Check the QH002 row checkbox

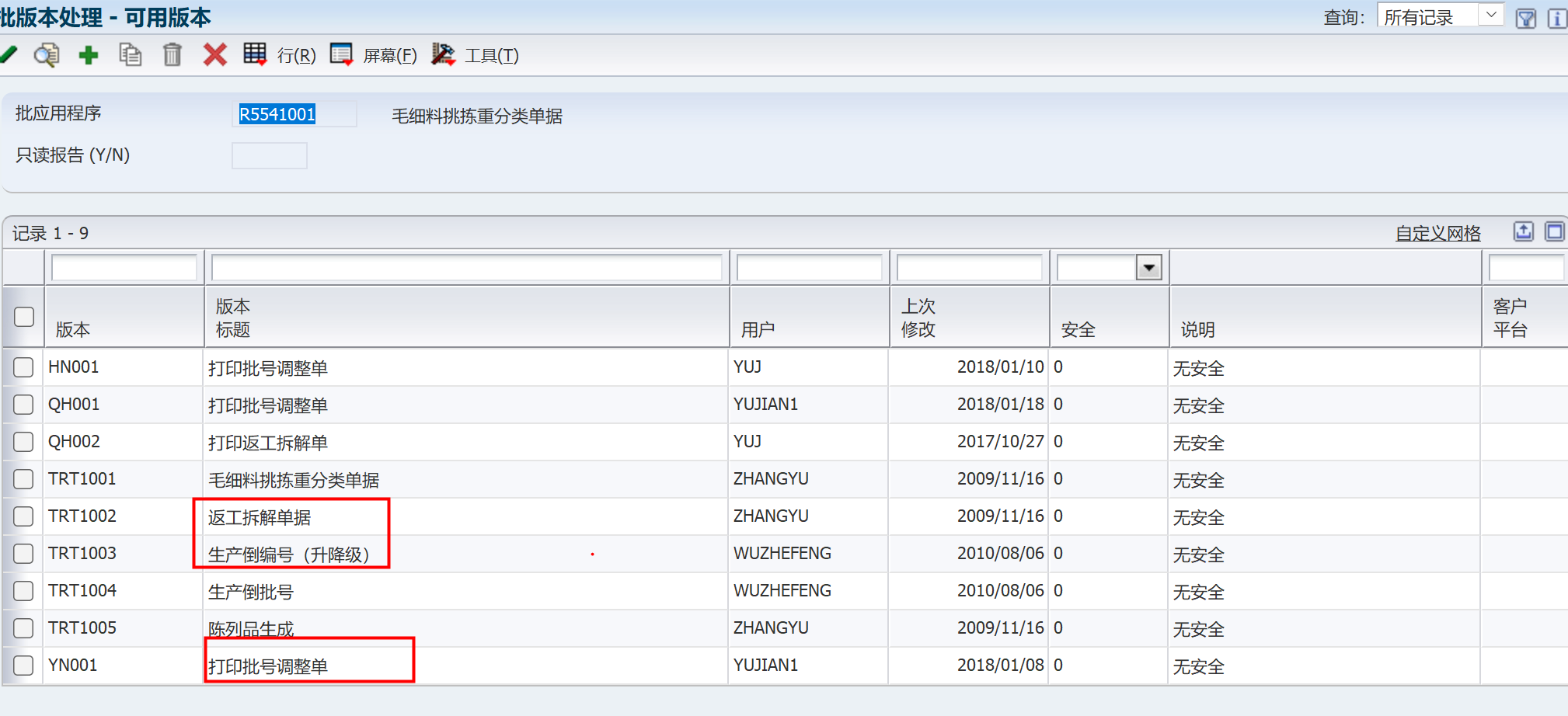(23, 442)
